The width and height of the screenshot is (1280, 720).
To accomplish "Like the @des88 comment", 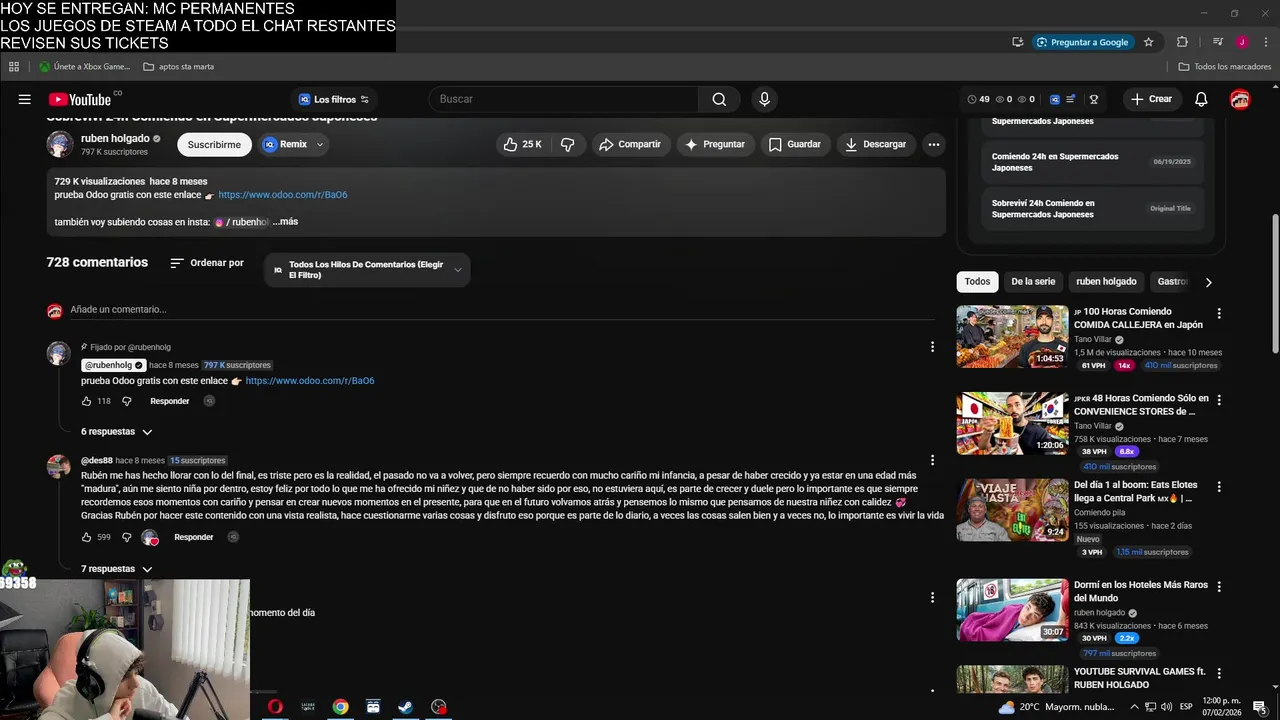I will click(x=87, y=537).
